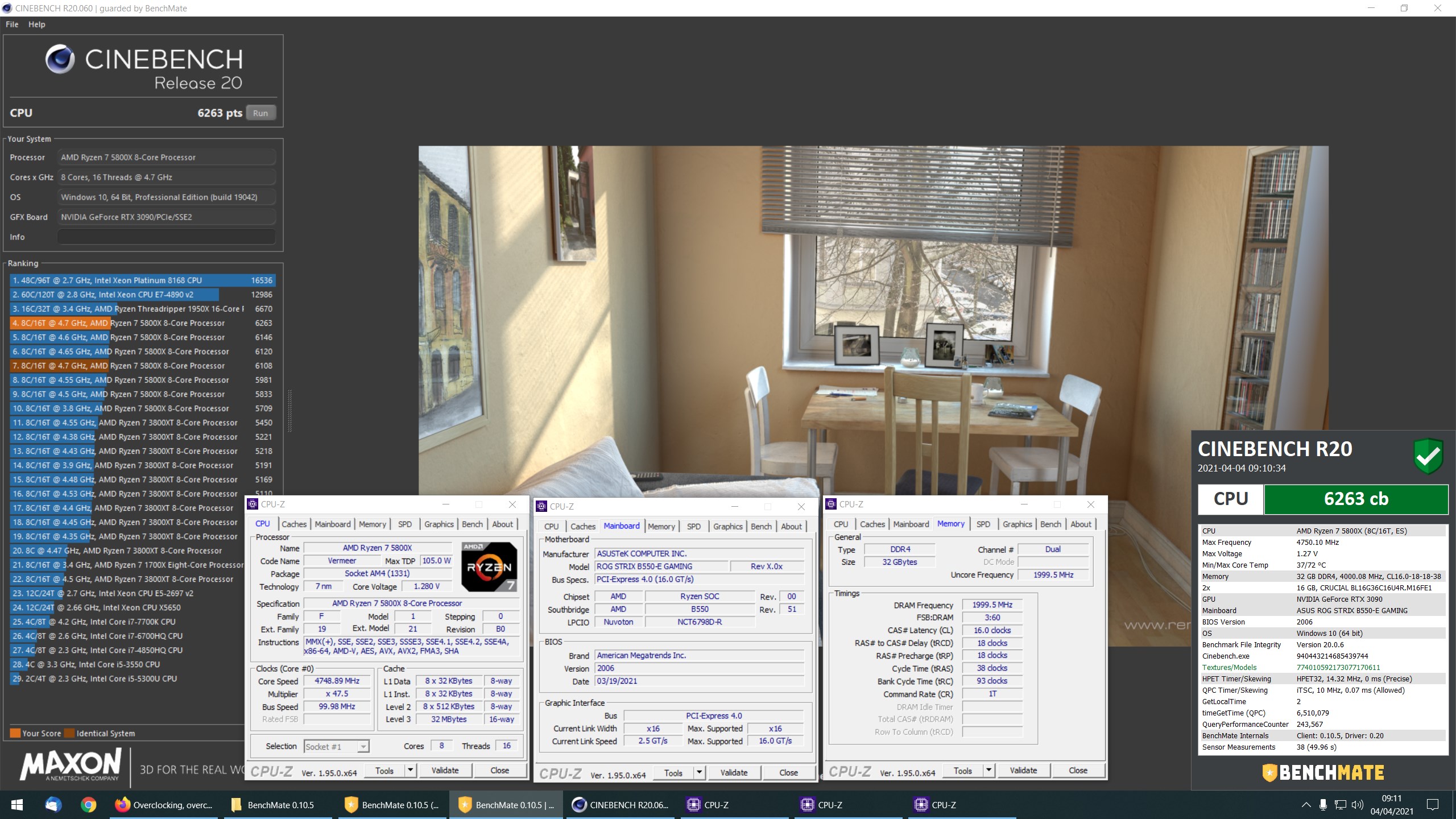Select ranking row 25 Intel Core i7-7700K
This screenshot has height=819, width=1456.
coord(127,621)
